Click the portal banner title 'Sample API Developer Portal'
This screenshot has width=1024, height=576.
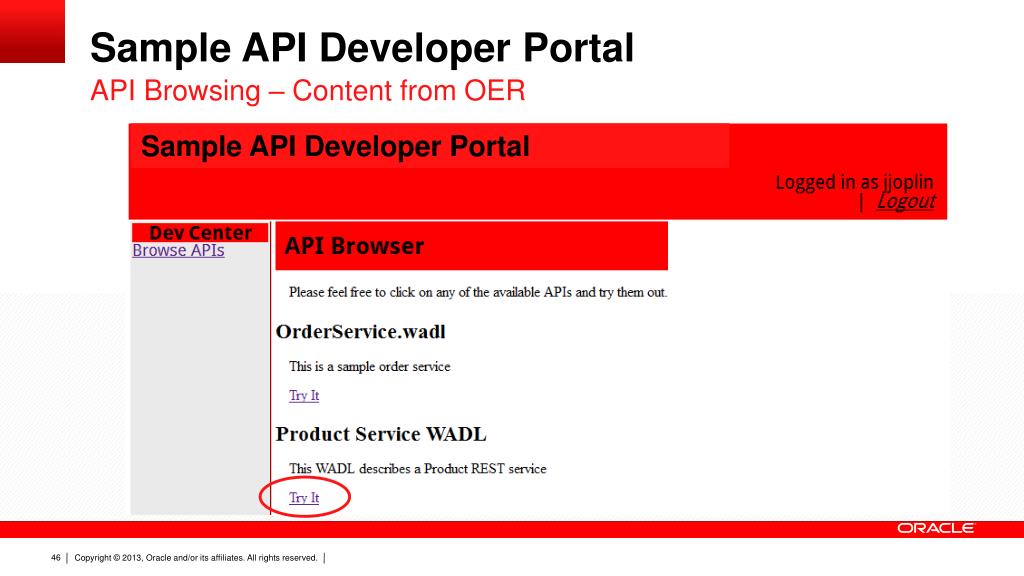[x=335, y=146]
